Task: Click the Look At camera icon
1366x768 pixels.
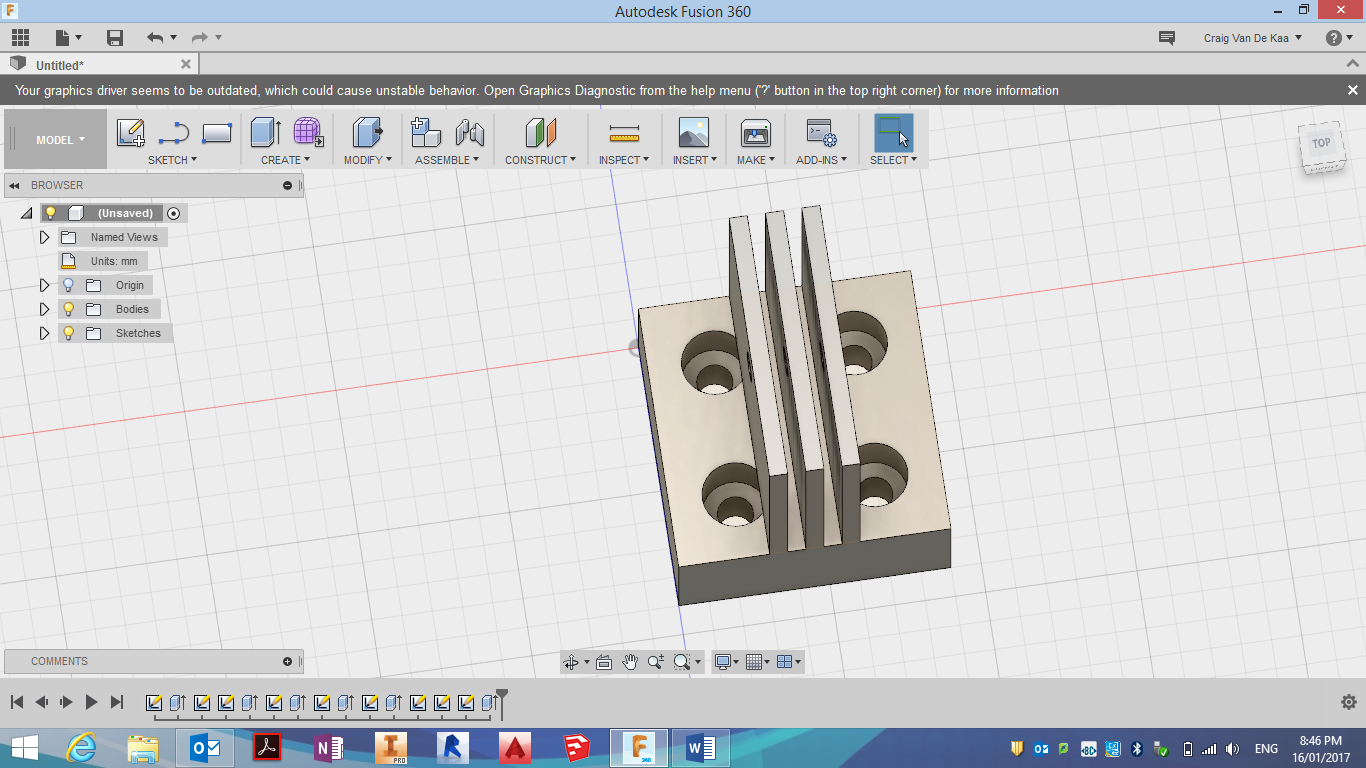Action: tap(603, 662)
